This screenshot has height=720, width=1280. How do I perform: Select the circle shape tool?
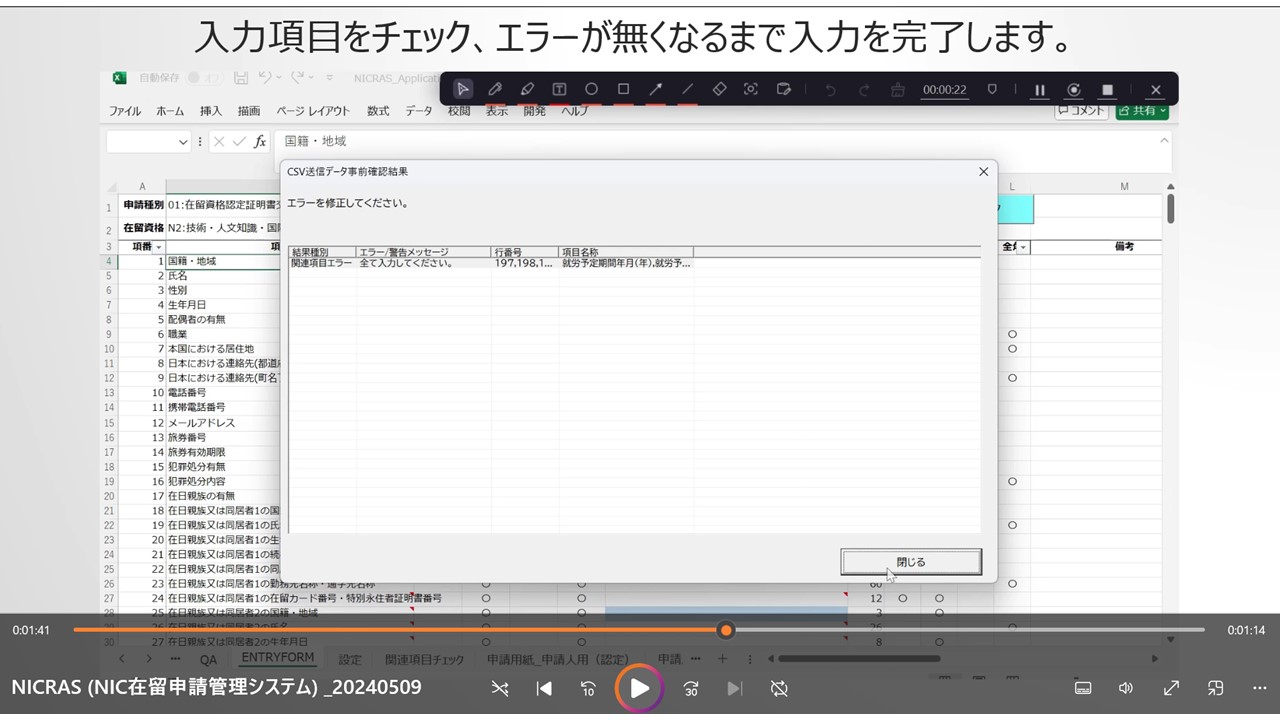point(591,89)
